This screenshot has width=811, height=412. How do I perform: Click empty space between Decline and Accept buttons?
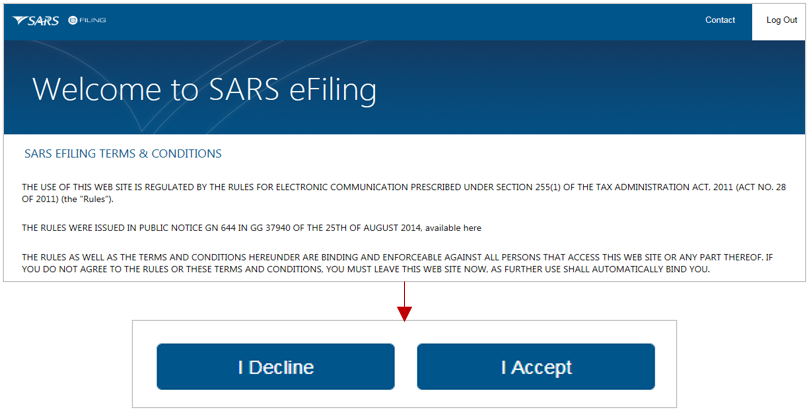tap(406, 367)
